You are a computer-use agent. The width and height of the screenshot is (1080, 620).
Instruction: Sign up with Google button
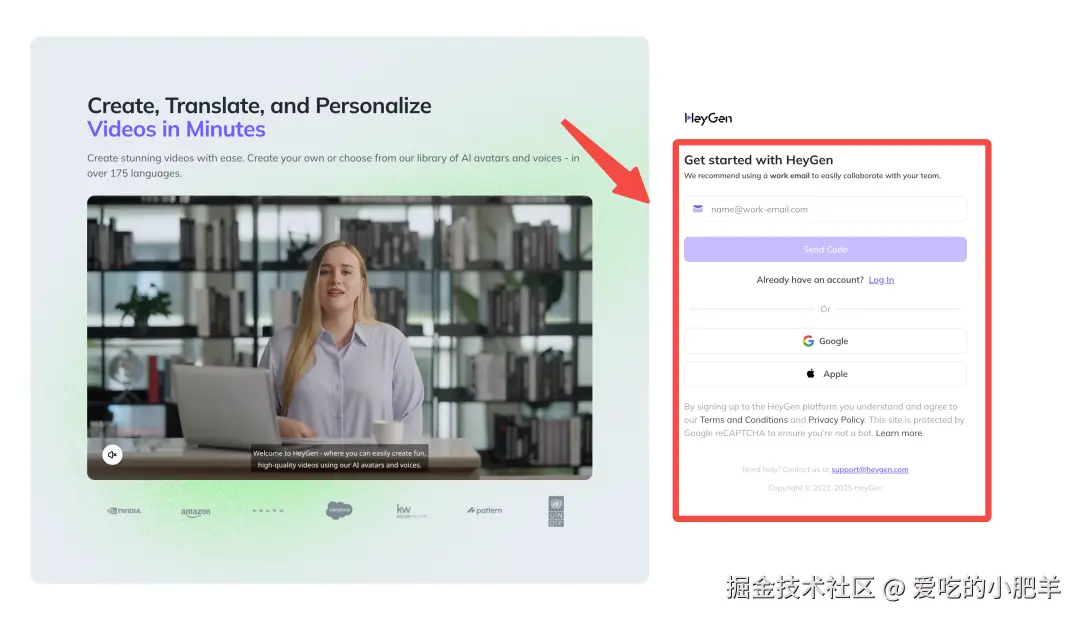pos(825,341)
